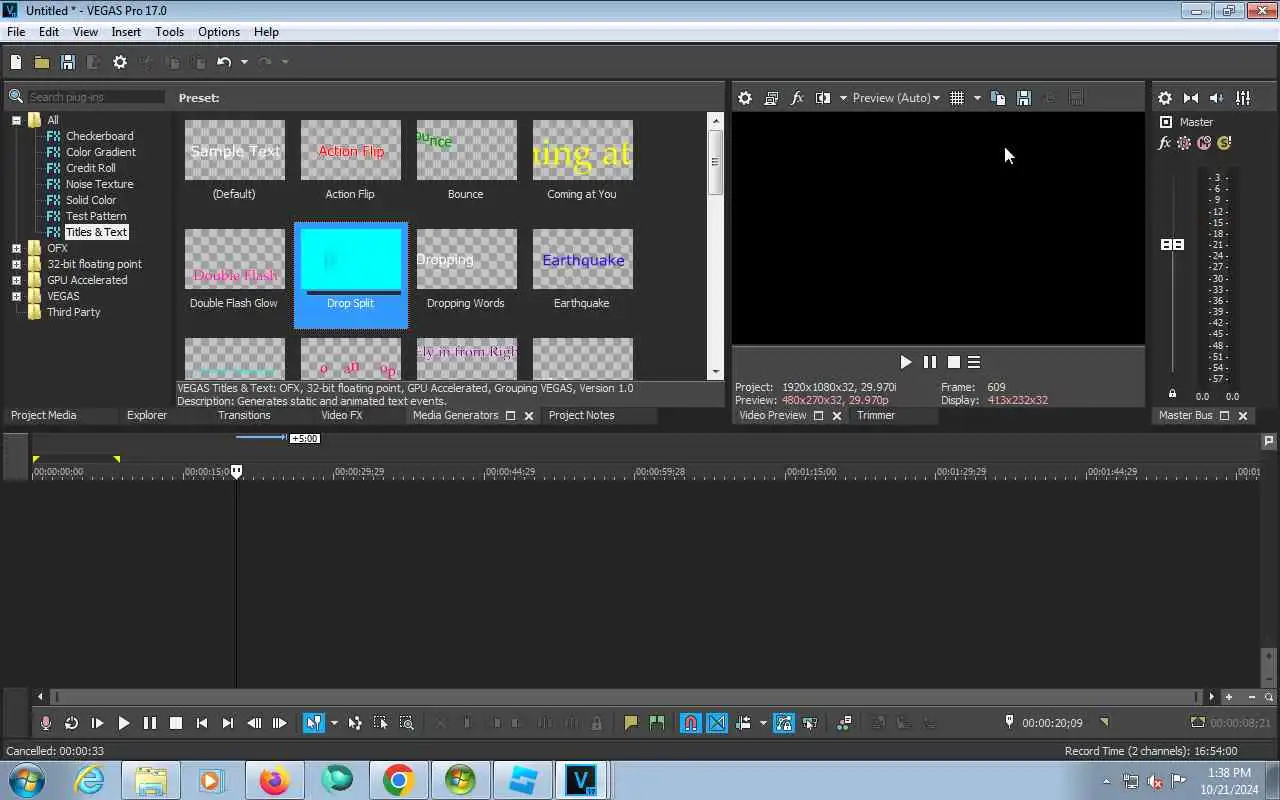The width and height of the screenshot is (1280, 800).
Task: Pause timeline playback
Action: coord(150,723)
